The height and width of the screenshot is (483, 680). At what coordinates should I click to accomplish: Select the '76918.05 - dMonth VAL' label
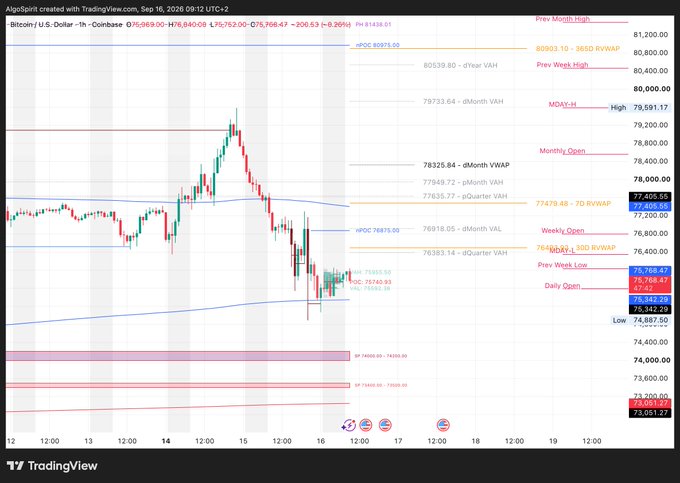(x=462, y=229)
